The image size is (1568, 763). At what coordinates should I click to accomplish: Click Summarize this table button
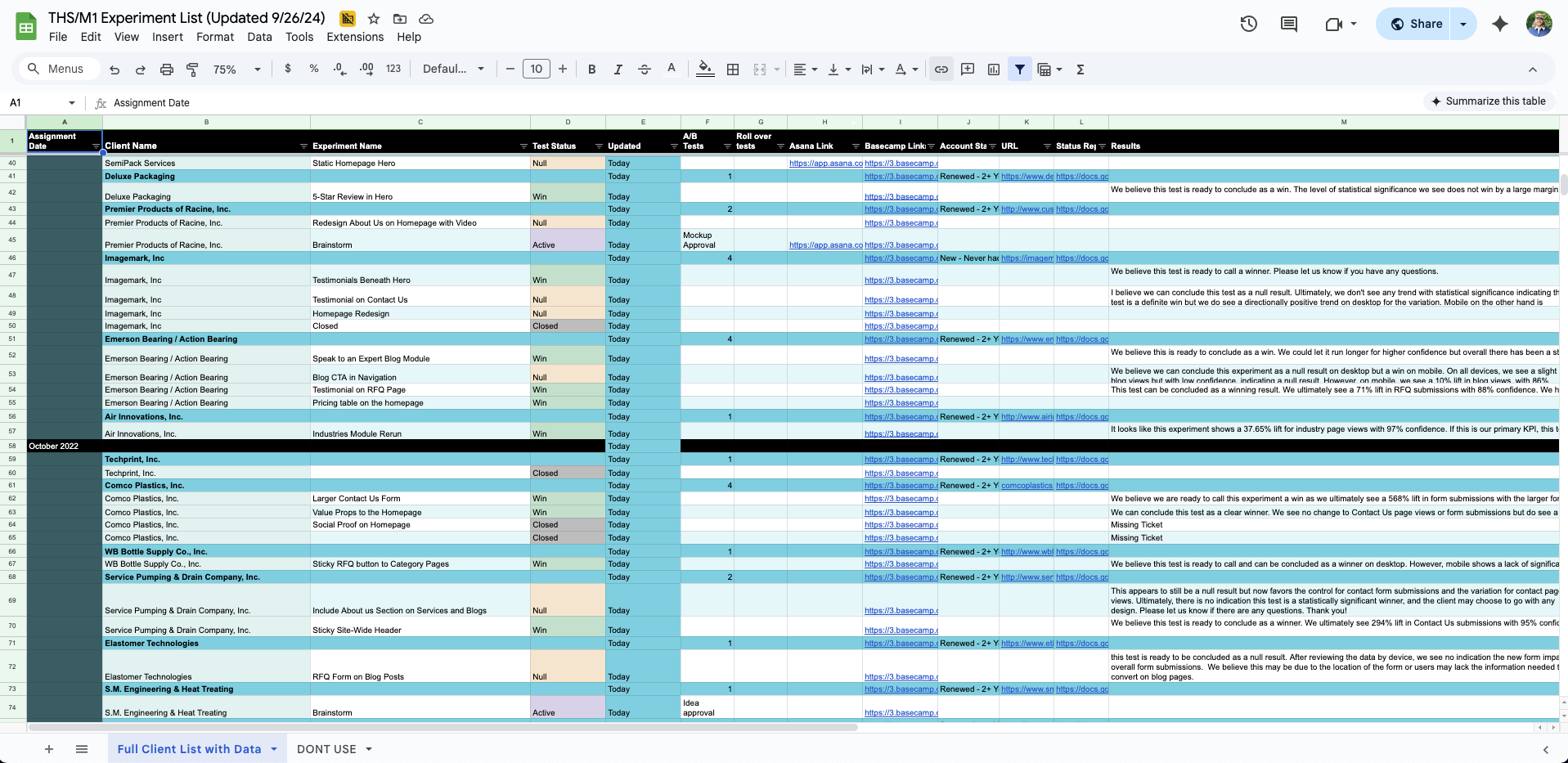(x=1489, y=101)
